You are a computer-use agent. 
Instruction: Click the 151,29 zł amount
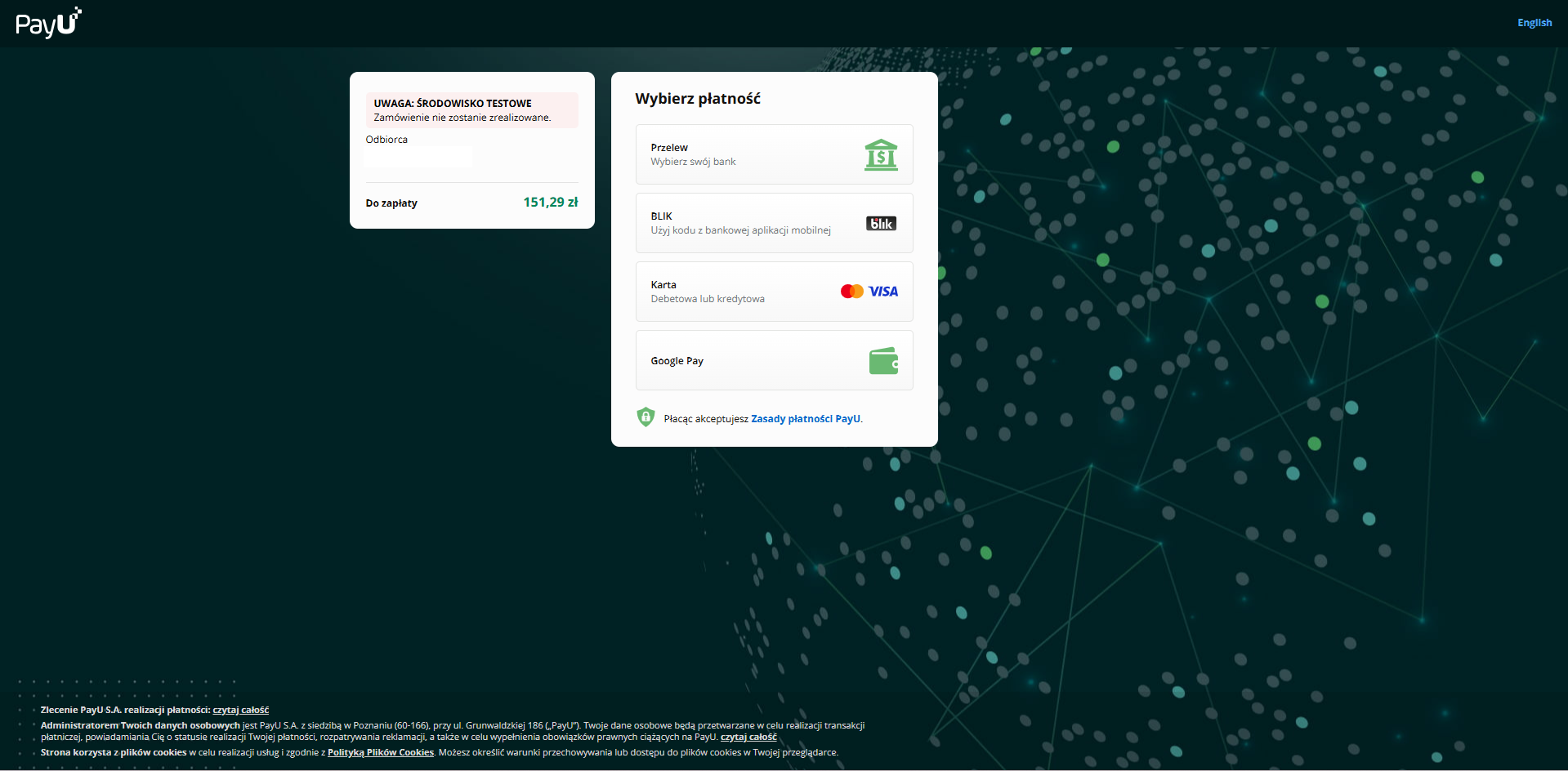click(551, 203)
